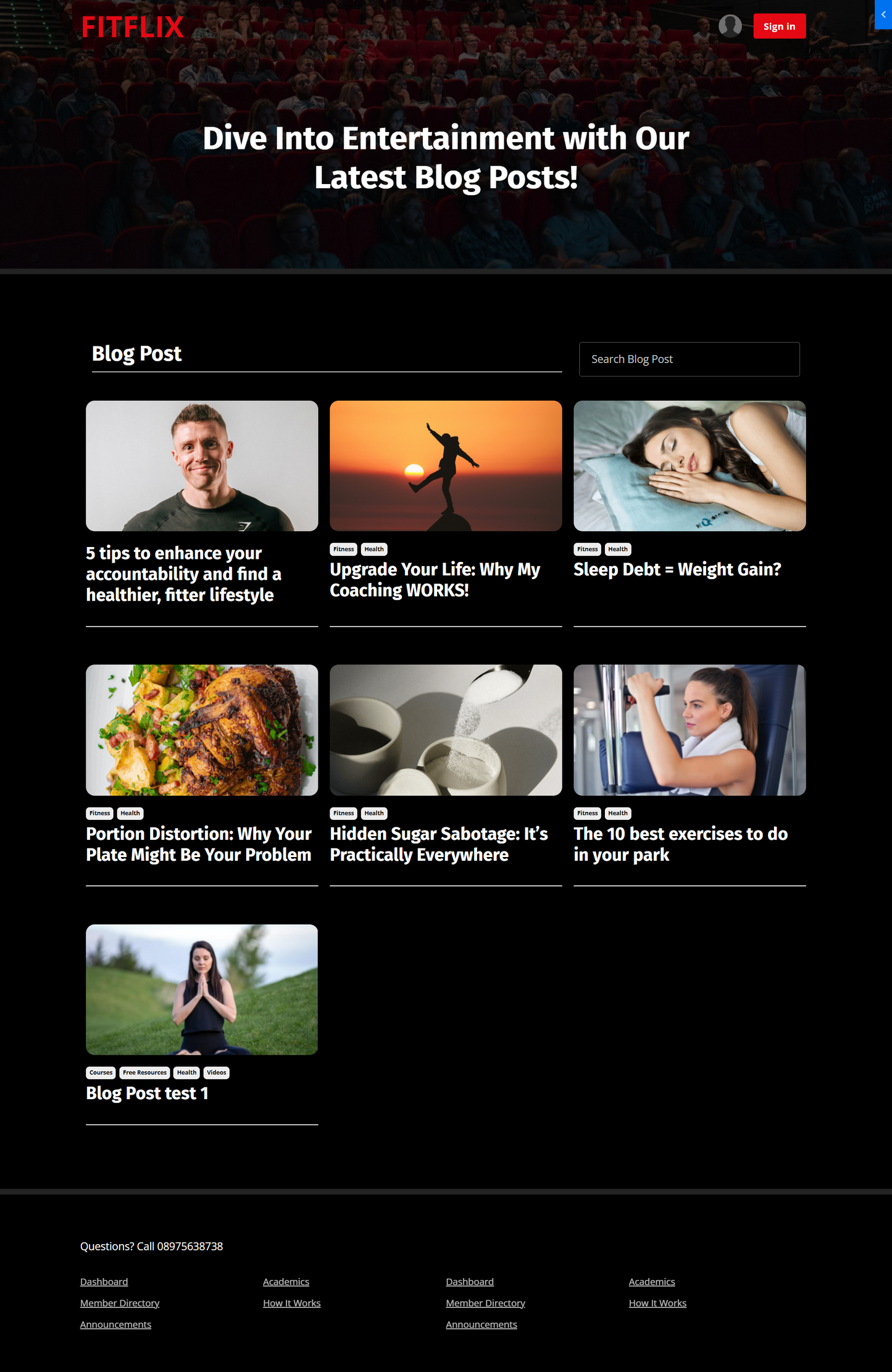The width and height of the screenshot is (892, 1372).
Task: Open the yoga meditation post thumbnail
Action: 202,989
